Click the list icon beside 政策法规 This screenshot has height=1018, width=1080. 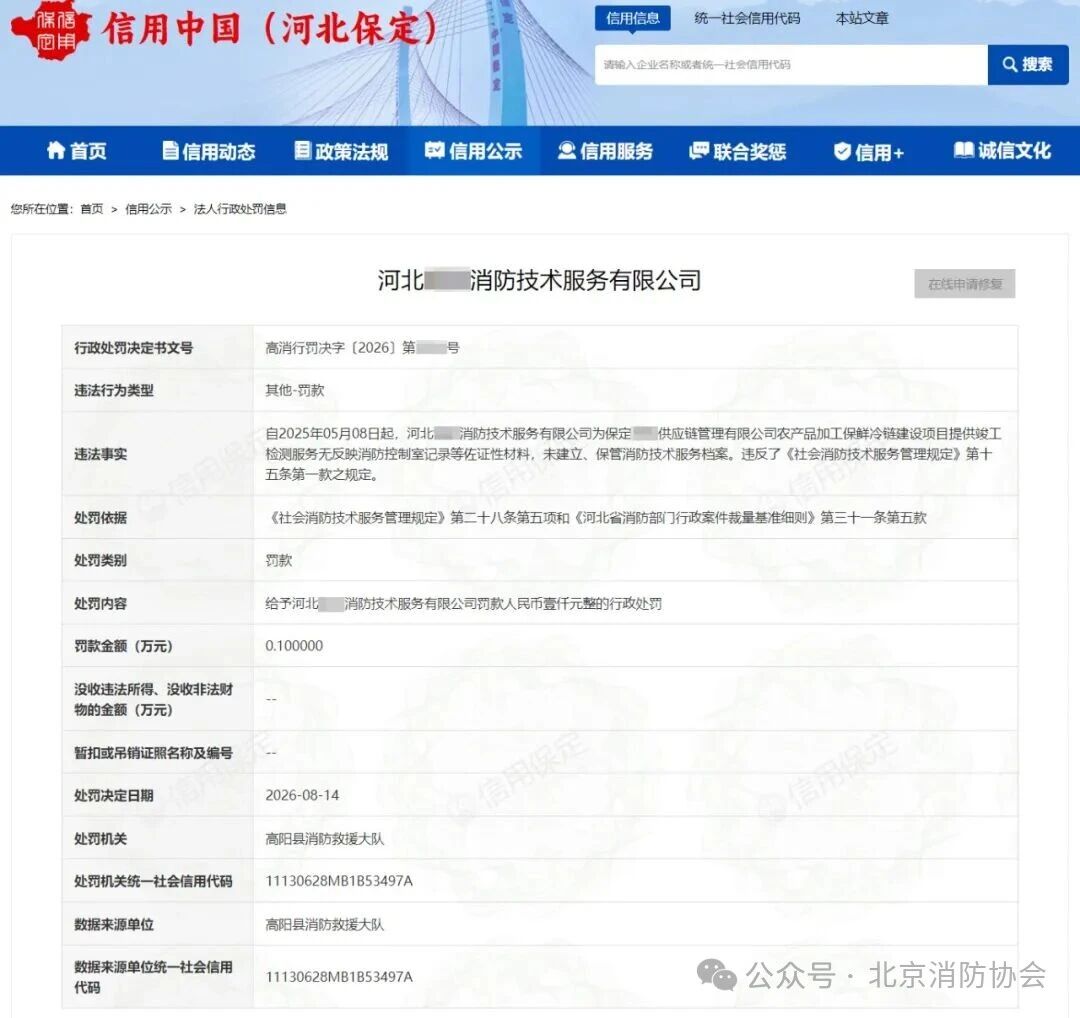pos(302,150)
